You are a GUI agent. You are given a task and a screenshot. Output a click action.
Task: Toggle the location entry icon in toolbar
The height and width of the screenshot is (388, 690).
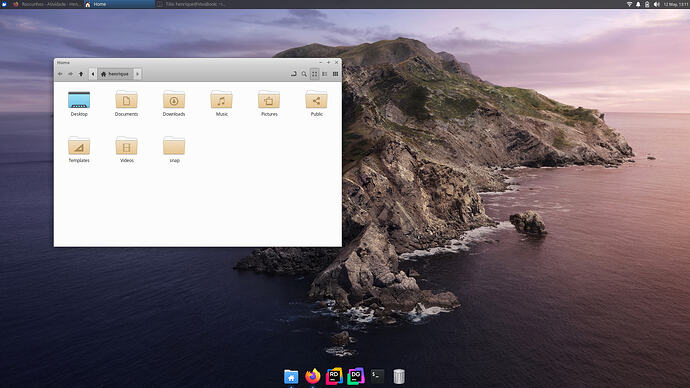pyautogui.click(x=294, y=74)
